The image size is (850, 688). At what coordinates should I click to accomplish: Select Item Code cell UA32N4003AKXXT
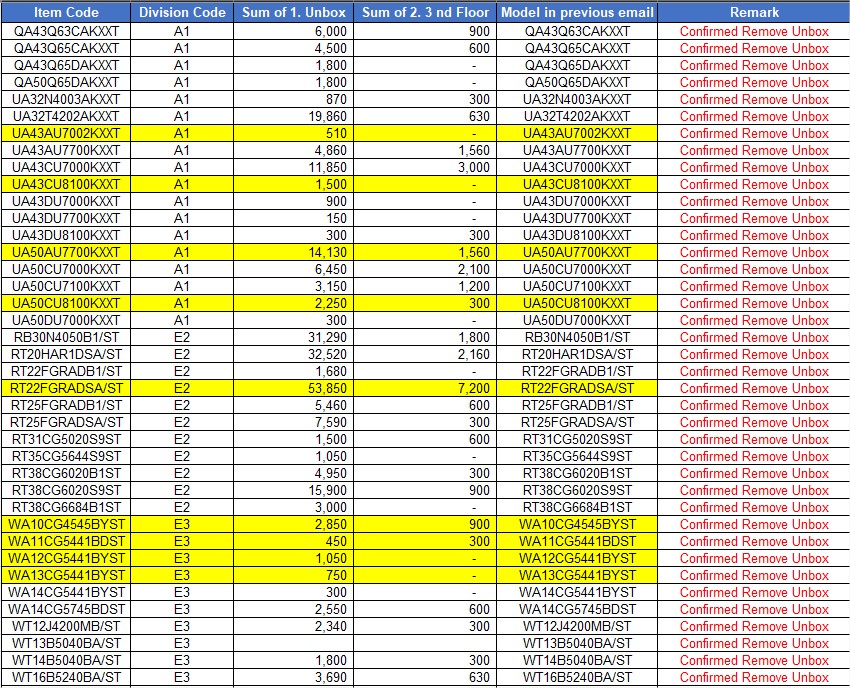[66, 99]
